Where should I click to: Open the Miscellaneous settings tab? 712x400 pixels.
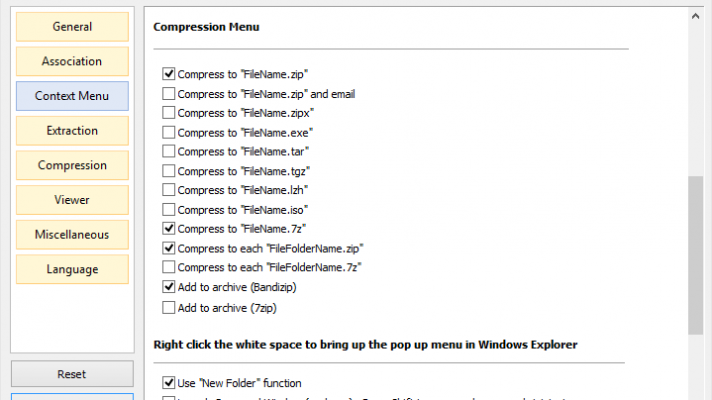pyautogui.click(x=72, y=235)
